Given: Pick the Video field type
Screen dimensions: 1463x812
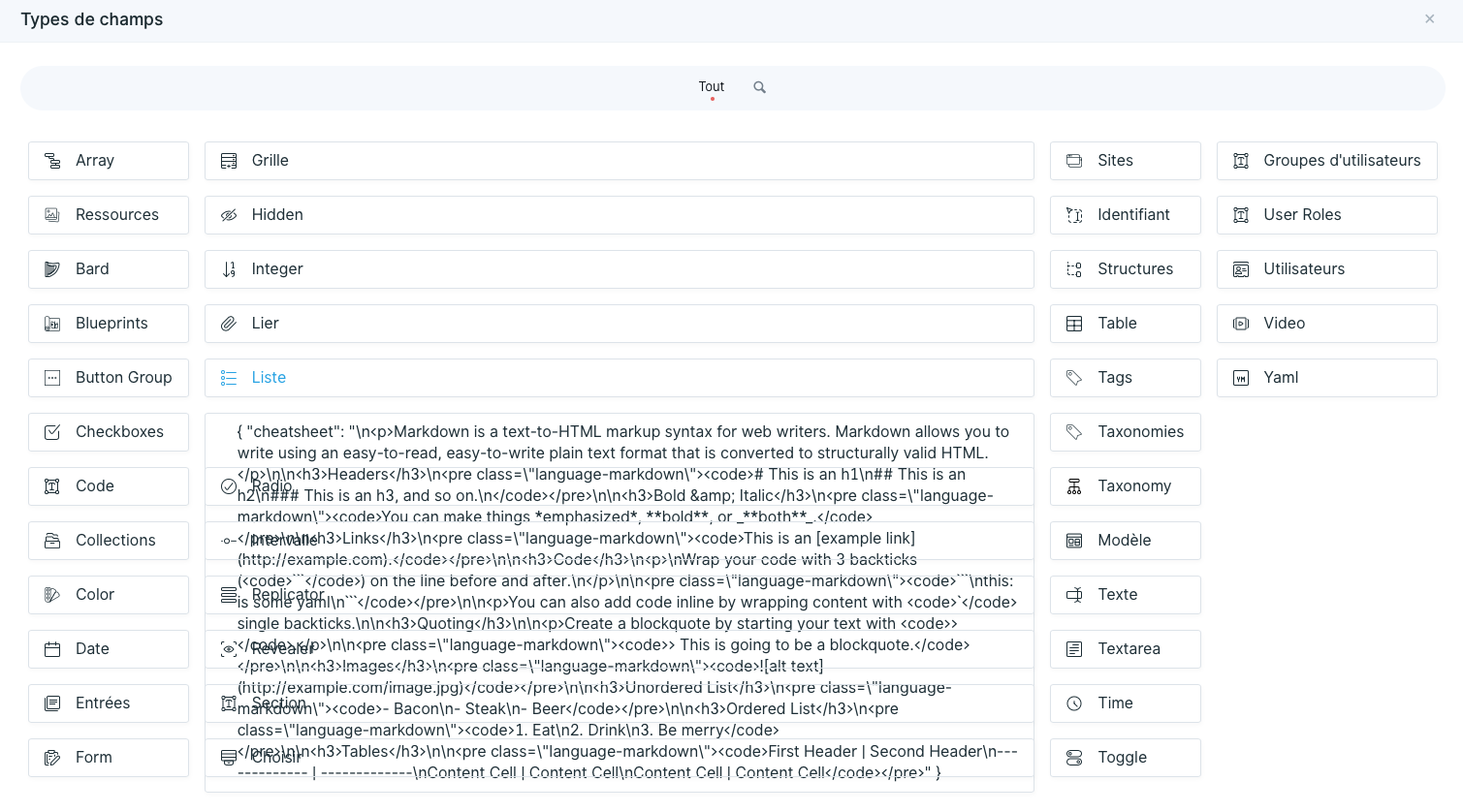Looking at the screenshot, I should coord(1327,324).
